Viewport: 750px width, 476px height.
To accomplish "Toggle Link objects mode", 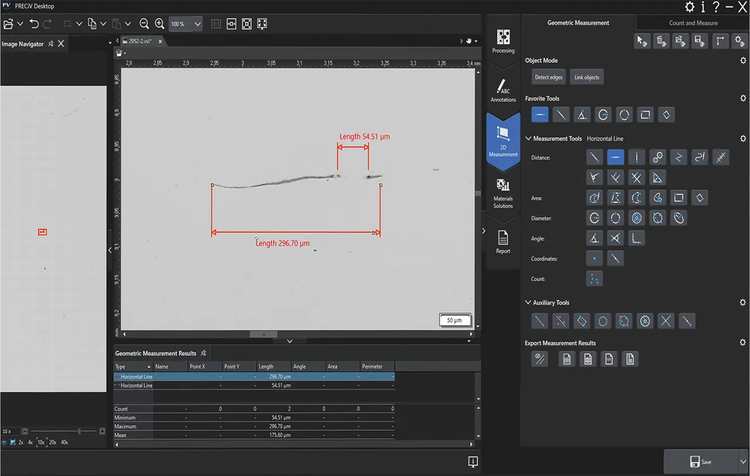I will click(x=587, y=77).
